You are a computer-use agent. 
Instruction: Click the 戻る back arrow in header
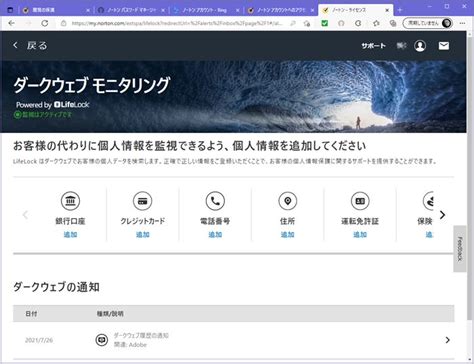(x=15, y=45)
